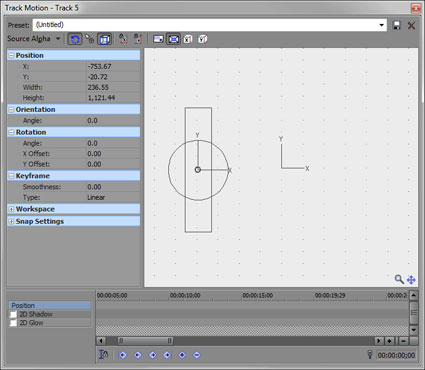425x370 pixels.
Task: Click the timeline horizontal scrollbar thumb
Action: [x=145, y=341]
